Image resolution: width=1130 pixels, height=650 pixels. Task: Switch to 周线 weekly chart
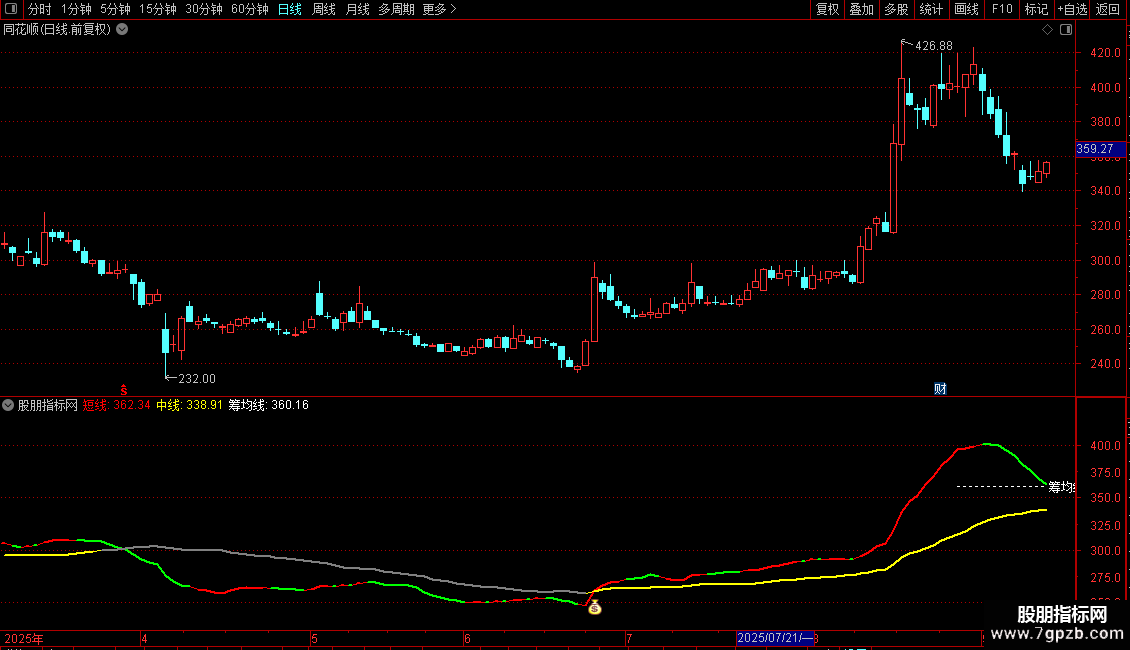pos(324,9)
